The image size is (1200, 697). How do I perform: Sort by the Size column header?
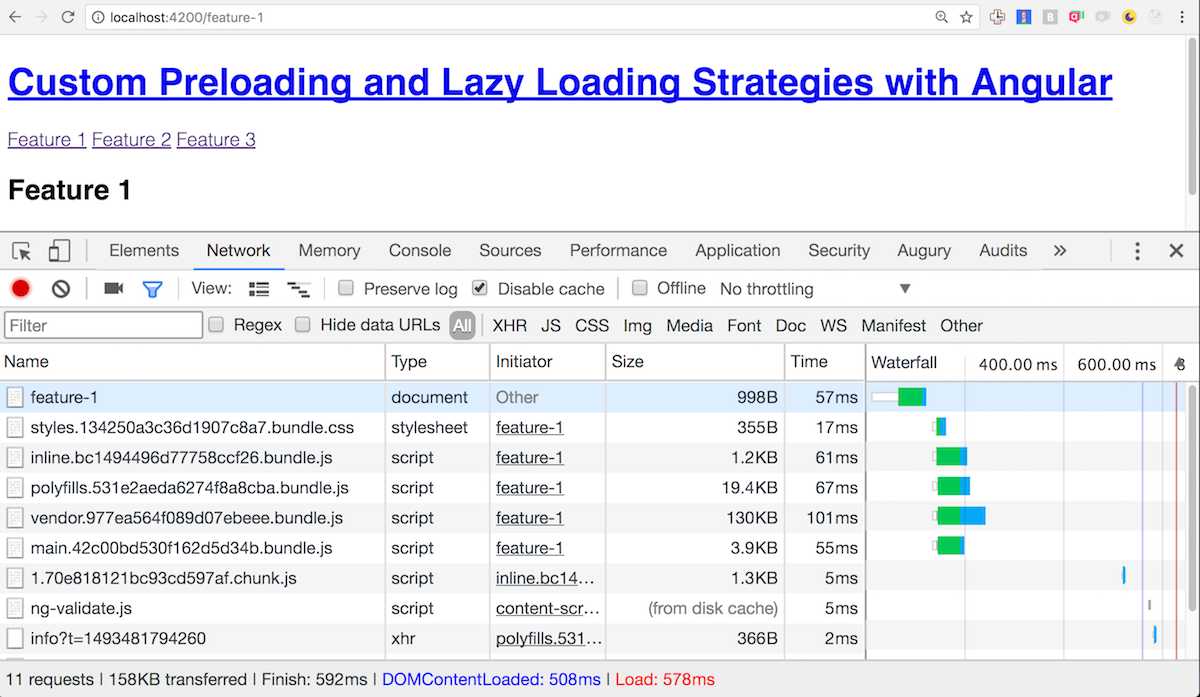pyautogui.click(x=695, y=362)
